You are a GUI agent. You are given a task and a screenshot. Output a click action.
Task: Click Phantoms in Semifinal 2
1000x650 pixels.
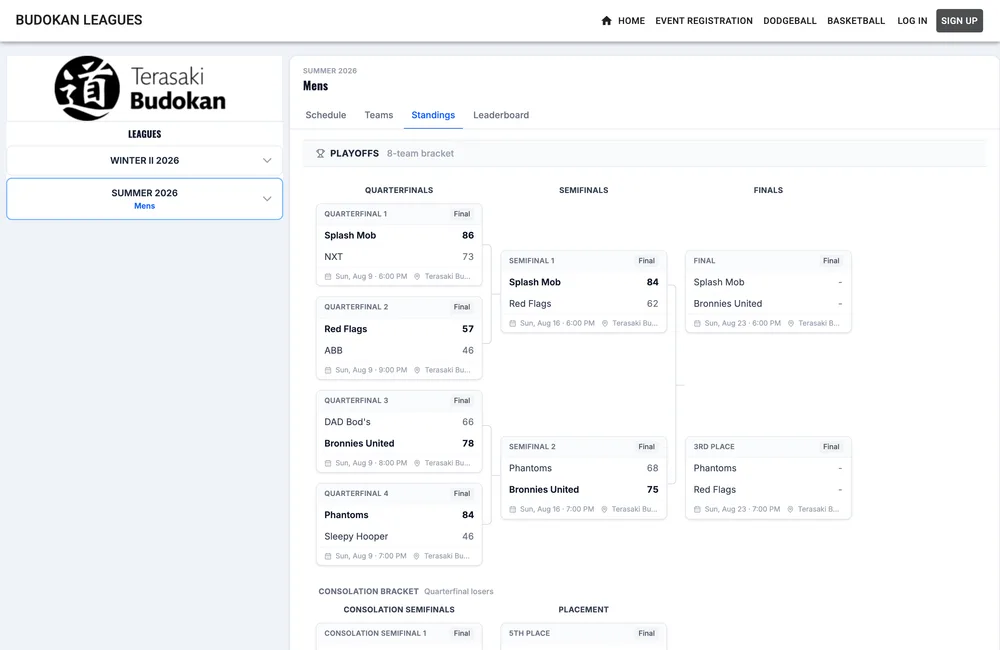530,469
